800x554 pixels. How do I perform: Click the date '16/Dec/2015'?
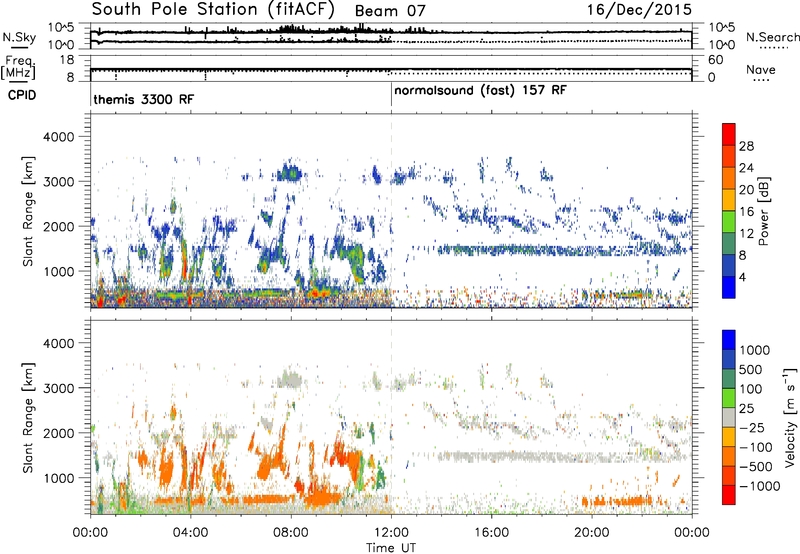pyautogui.click(x=639, y=10)
